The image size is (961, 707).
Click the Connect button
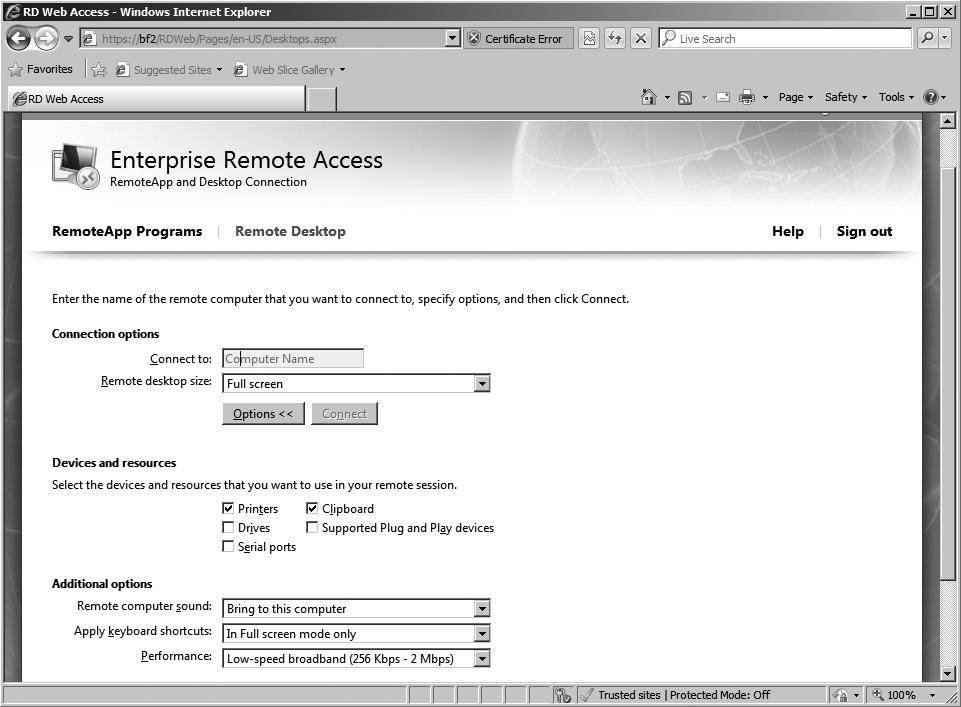(344, 414)
